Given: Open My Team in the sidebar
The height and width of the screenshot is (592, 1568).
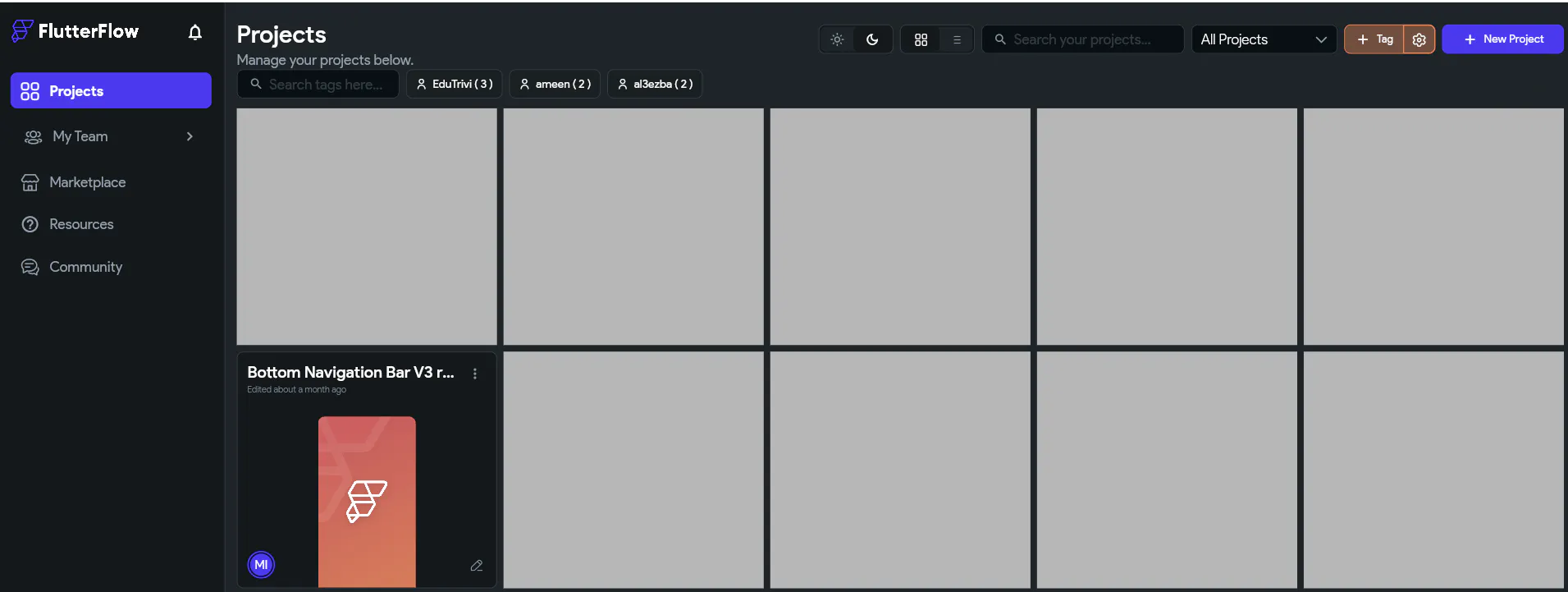Looking at the screenshot, I should pos(111,136).
